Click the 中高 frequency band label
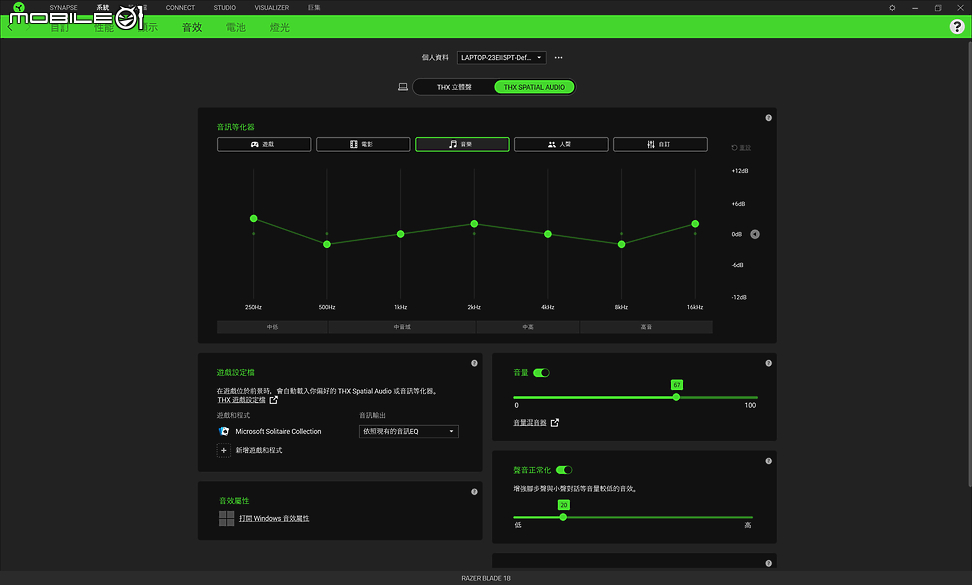The height and width of the screenshot is (585, 972). coord(528,327)
